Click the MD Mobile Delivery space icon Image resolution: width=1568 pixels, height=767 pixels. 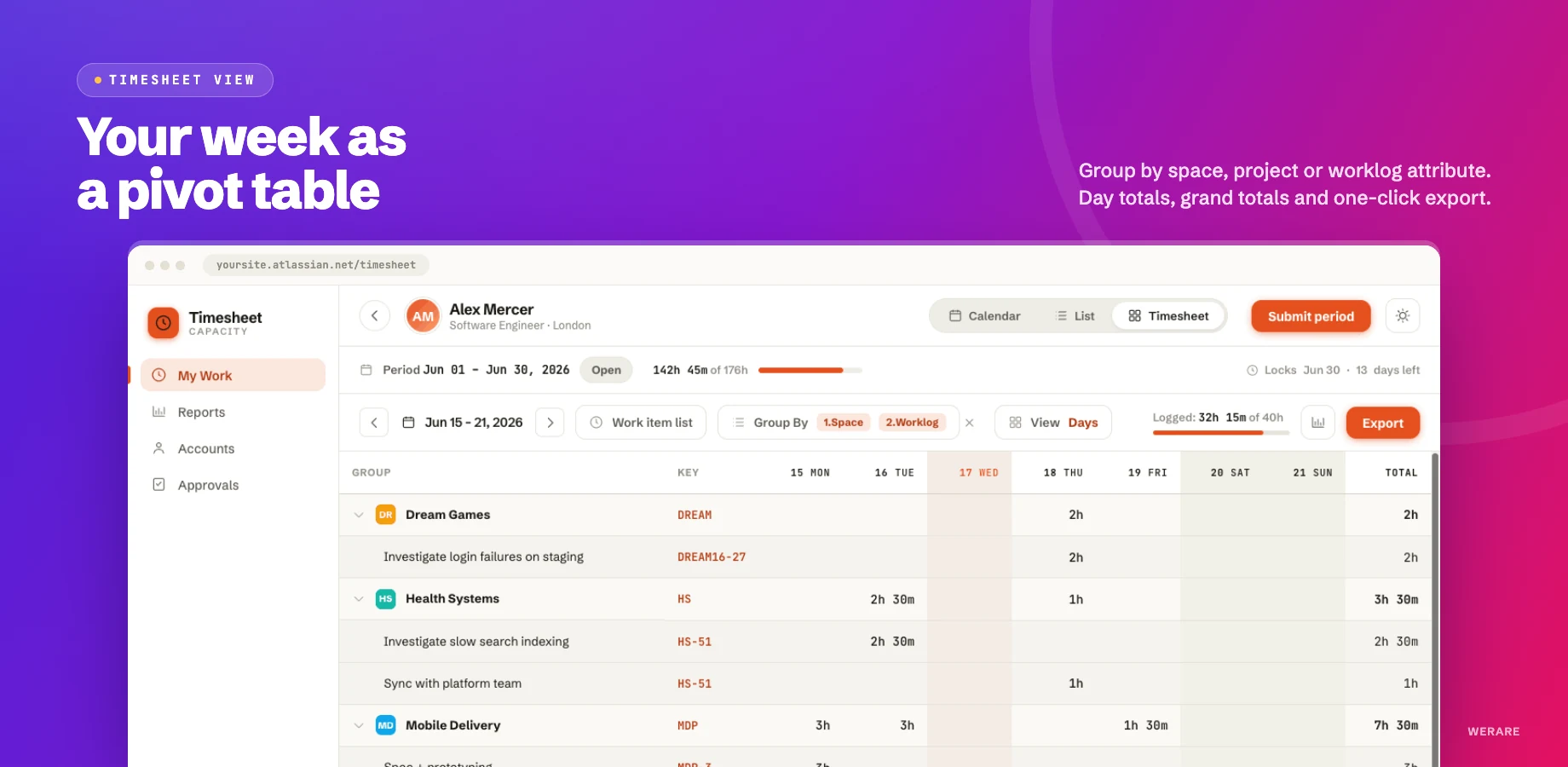pos(385,725)
